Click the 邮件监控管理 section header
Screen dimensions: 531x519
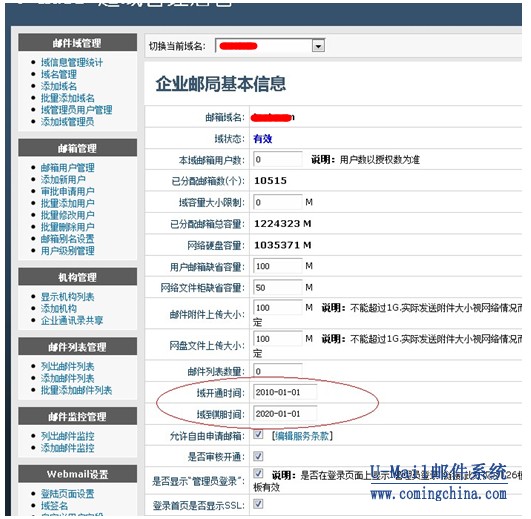click(x=78, y=416)
